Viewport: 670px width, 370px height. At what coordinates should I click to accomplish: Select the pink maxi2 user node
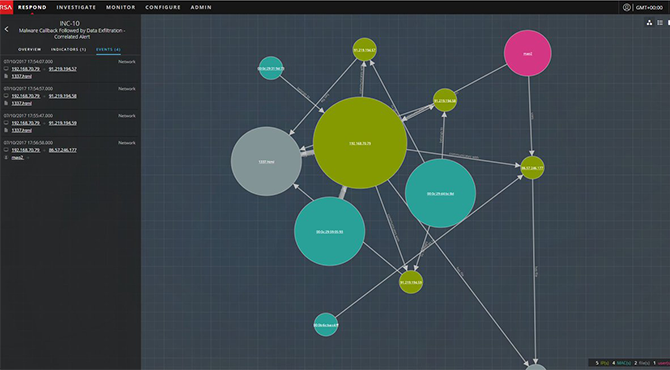point(528,53)
